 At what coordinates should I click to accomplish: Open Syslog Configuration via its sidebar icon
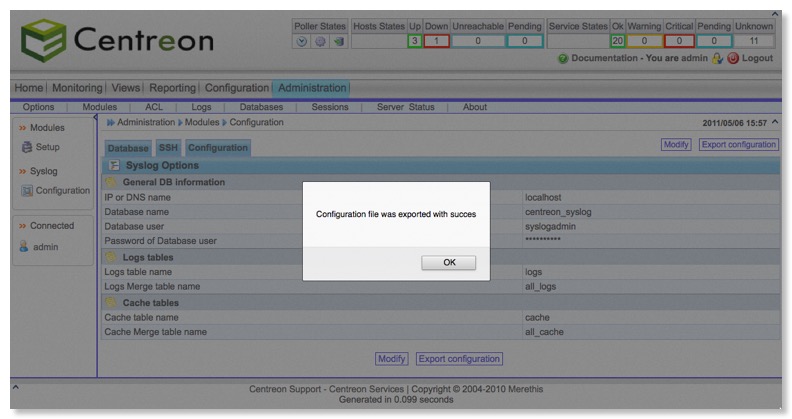(26, 191)
